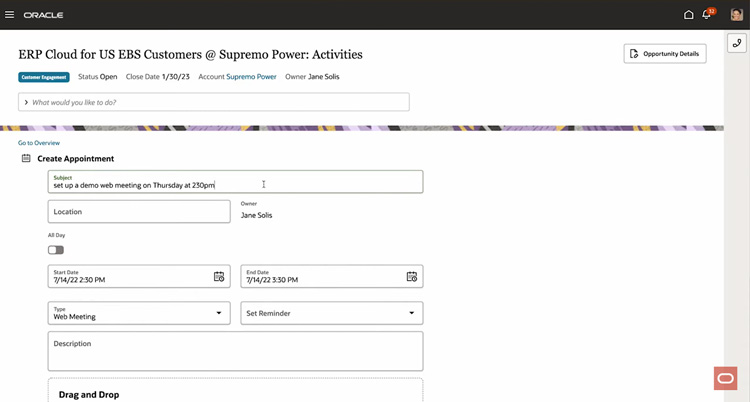Open the Start Date calendar picker
This screenshot has height=402, width=750.
click(218, 277)
